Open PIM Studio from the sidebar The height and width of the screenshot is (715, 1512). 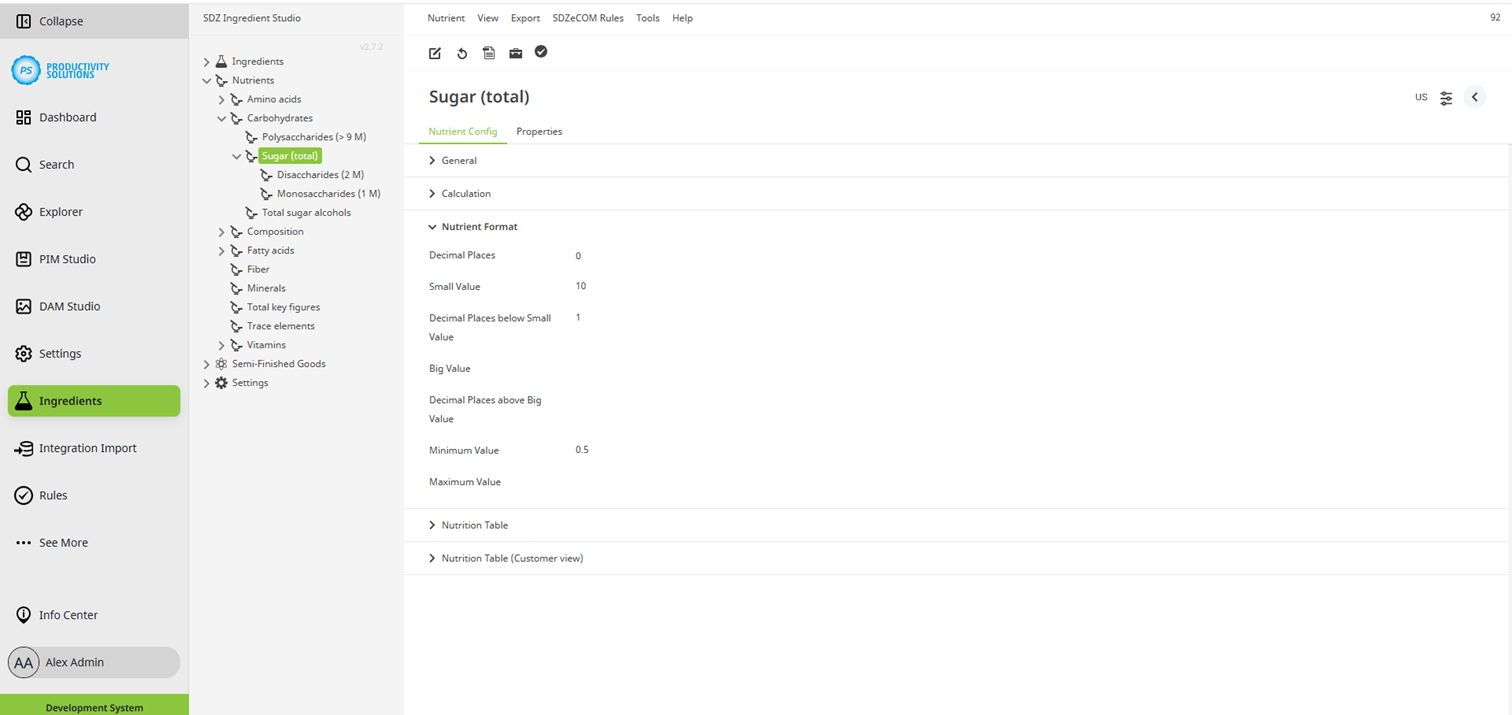[68, 259]
